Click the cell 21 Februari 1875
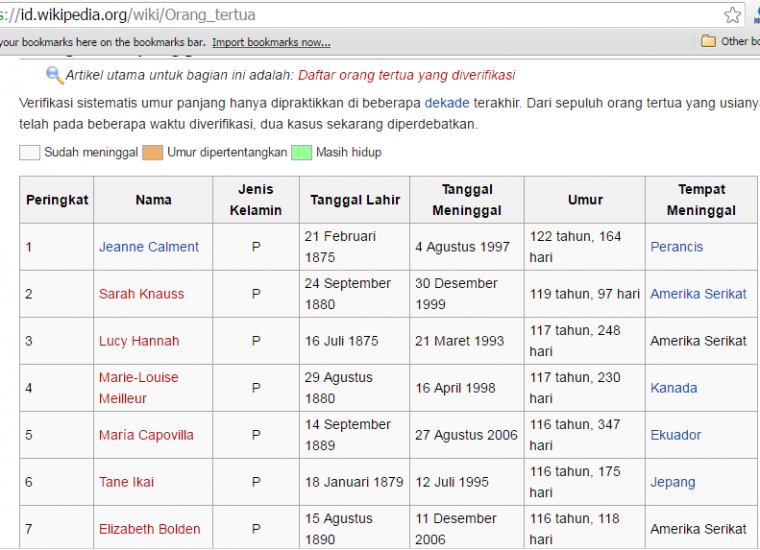Screen dimensions: 760x550 355,247
